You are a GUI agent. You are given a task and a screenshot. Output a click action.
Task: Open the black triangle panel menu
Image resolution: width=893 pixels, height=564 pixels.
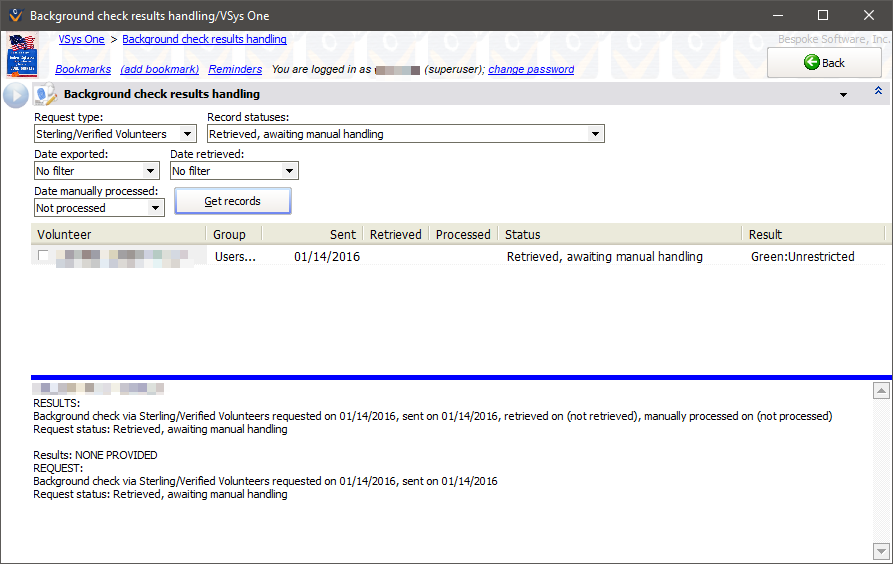click(x=843, y=94)
